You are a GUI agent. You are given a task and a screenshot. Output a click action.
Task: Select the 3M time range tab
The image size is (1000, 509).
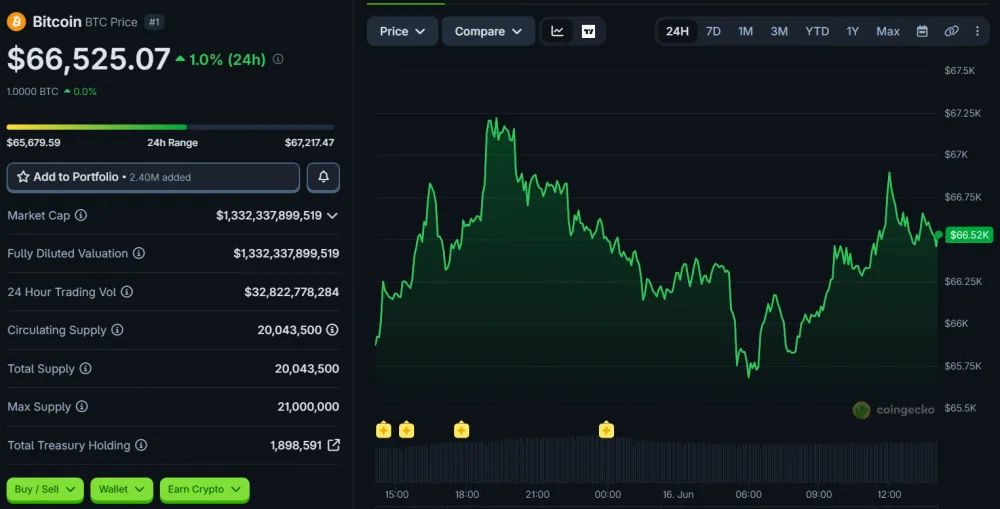tap(779, 31)
